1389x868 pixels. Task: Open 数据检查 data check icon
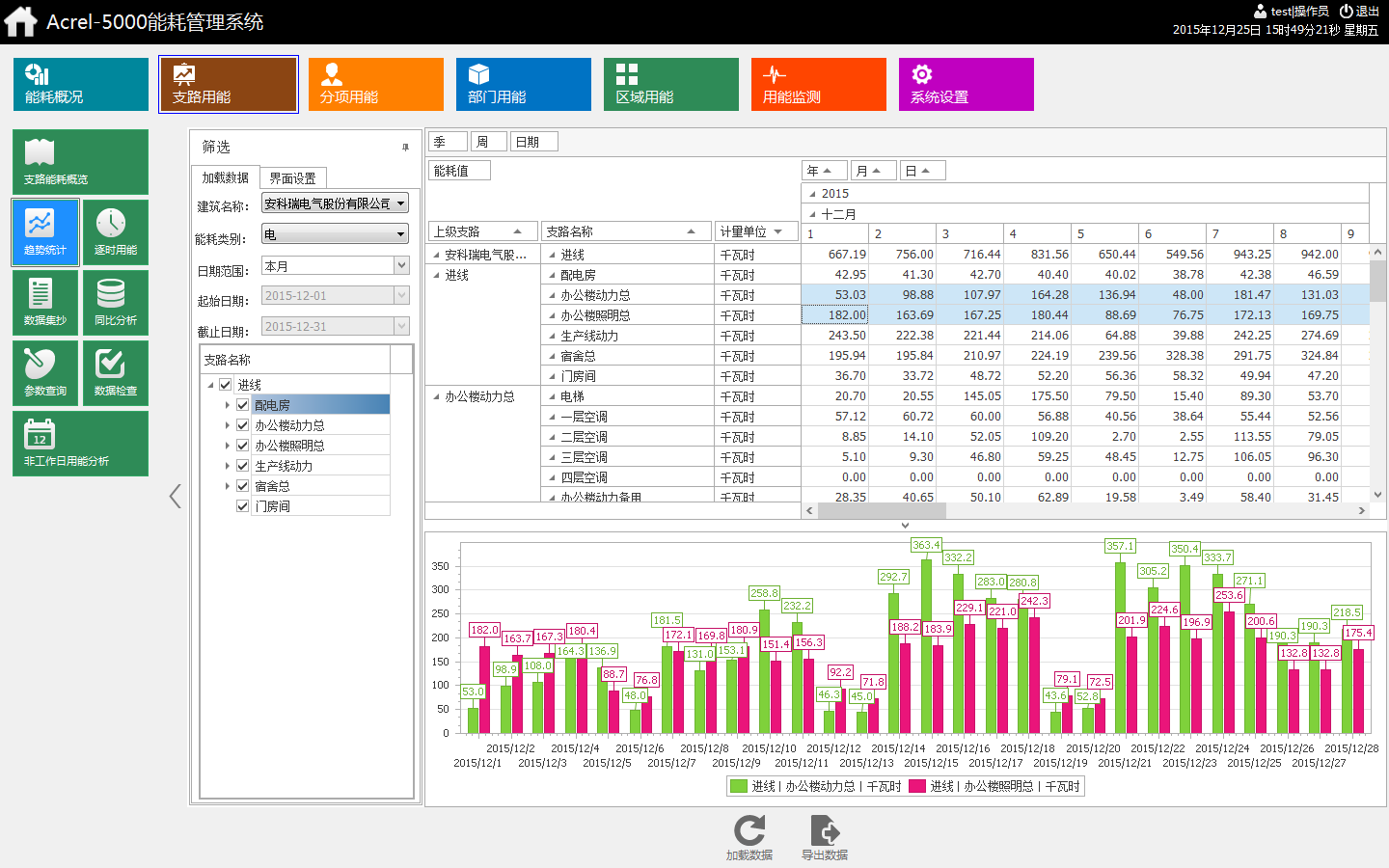pyautogui.click(x=115, y=372)
